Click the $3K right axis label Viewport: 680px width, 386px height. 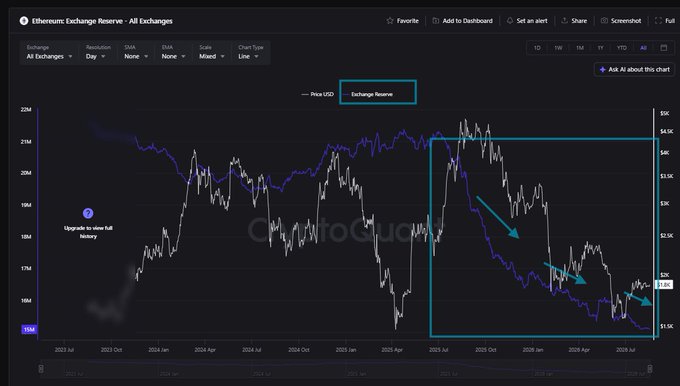(664, 203)
